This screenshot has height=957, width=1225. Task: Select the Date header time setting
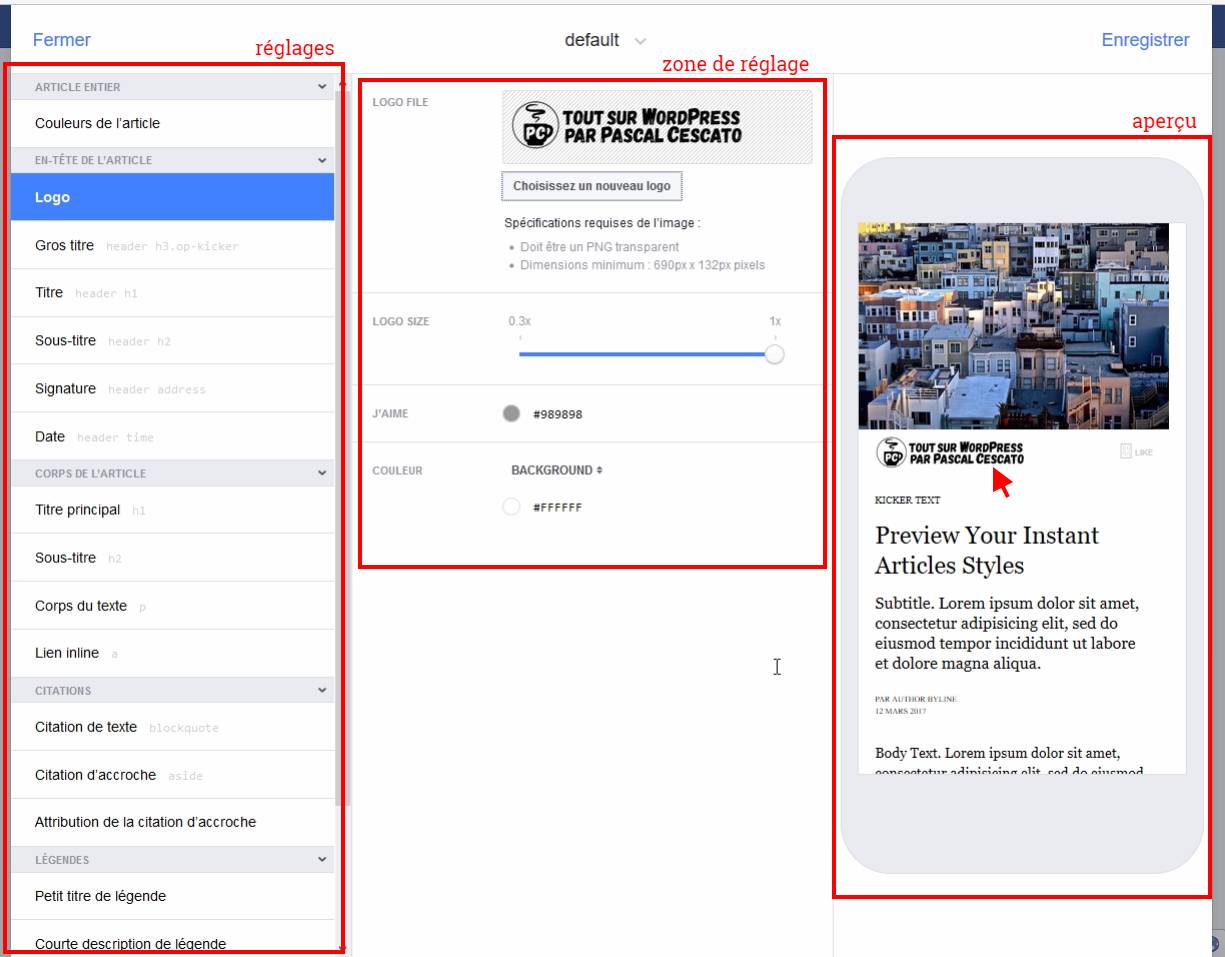click(x=172, y=437)
